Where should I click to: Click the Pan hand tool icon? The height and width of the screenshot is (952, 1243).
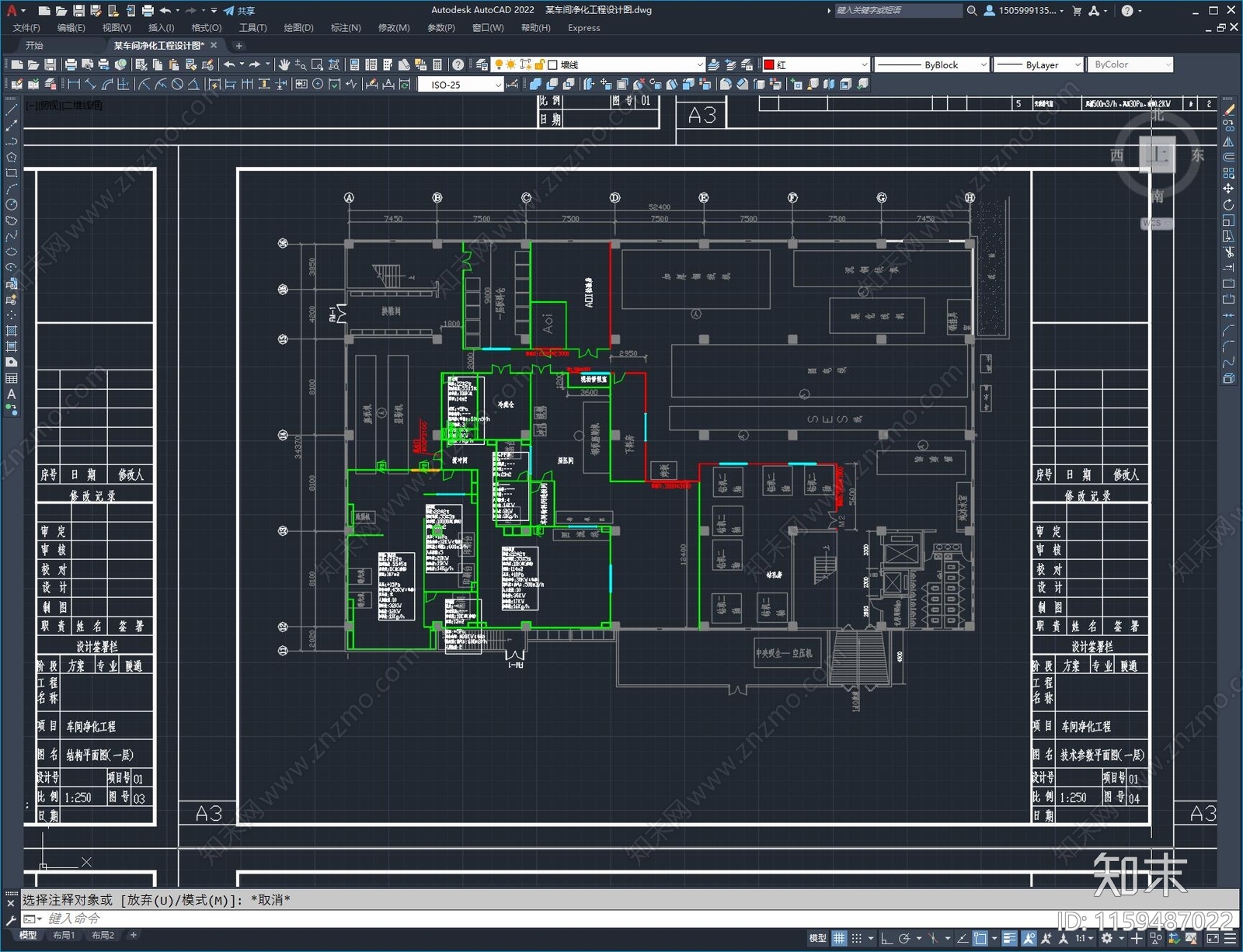[x=284, y=64]
